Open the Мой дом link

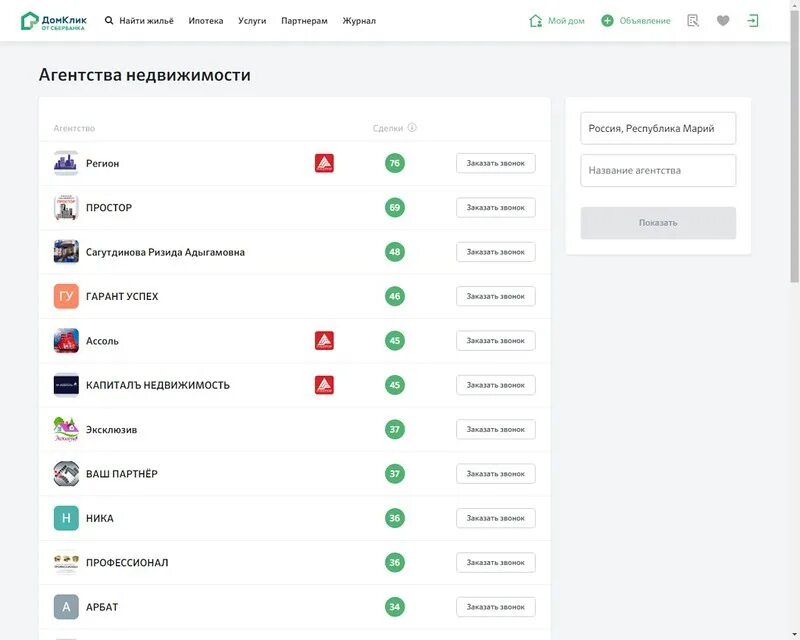pyautogui.click(x=557, y=20)
